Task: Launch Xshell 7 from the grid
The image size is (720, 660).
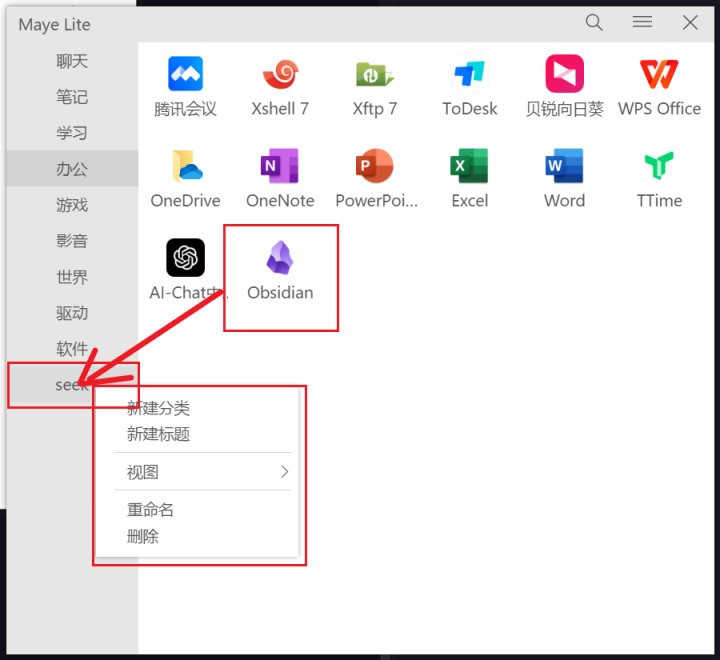Action: 280,74
